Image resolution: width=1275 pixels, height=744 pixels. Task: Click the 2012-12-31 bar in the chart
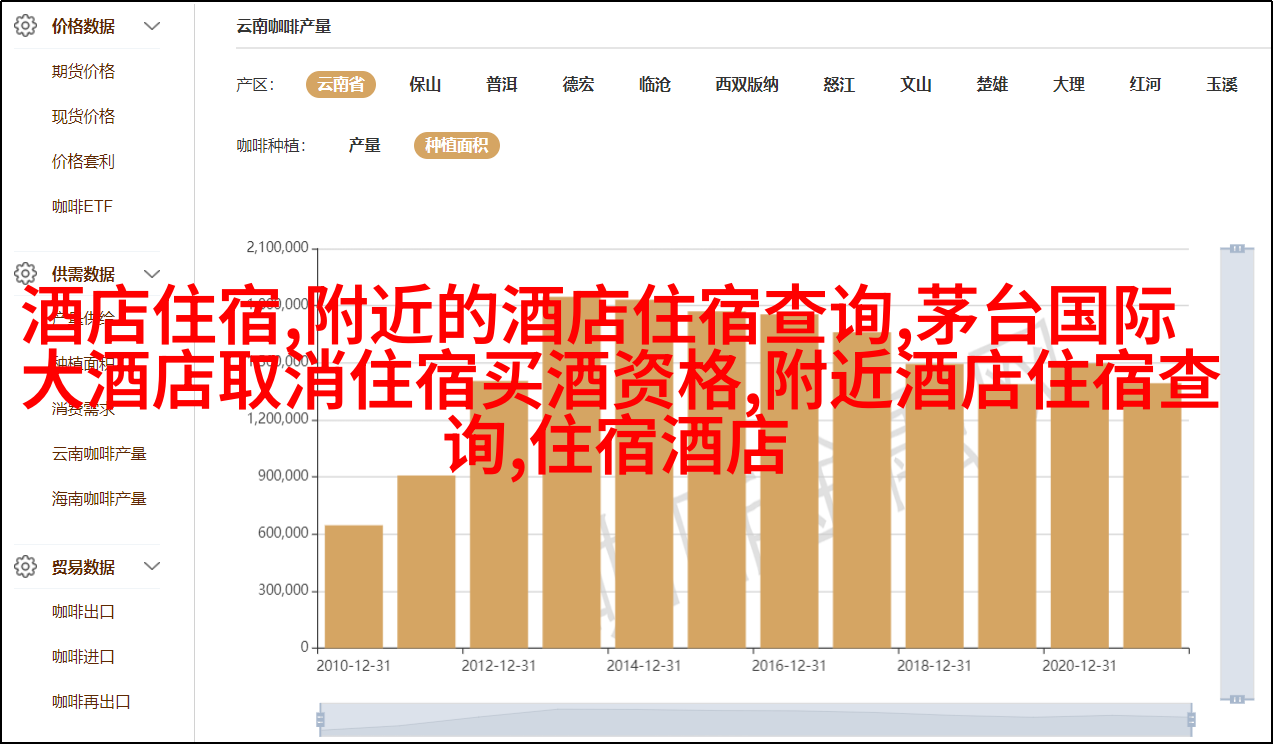pos(499,515)
